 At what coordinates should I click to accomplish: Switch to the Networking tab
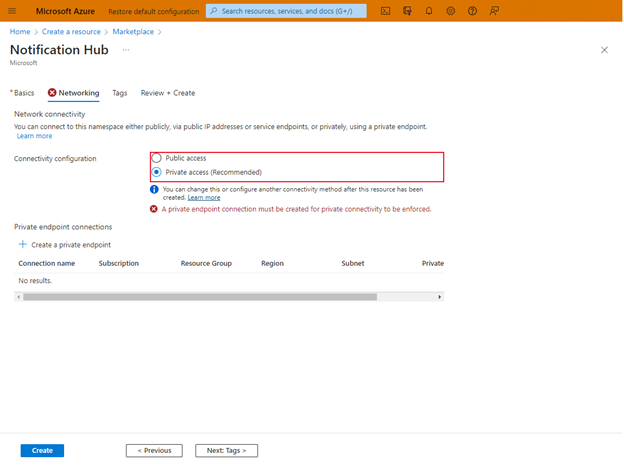pyautogui.click(x=73, y=93)
